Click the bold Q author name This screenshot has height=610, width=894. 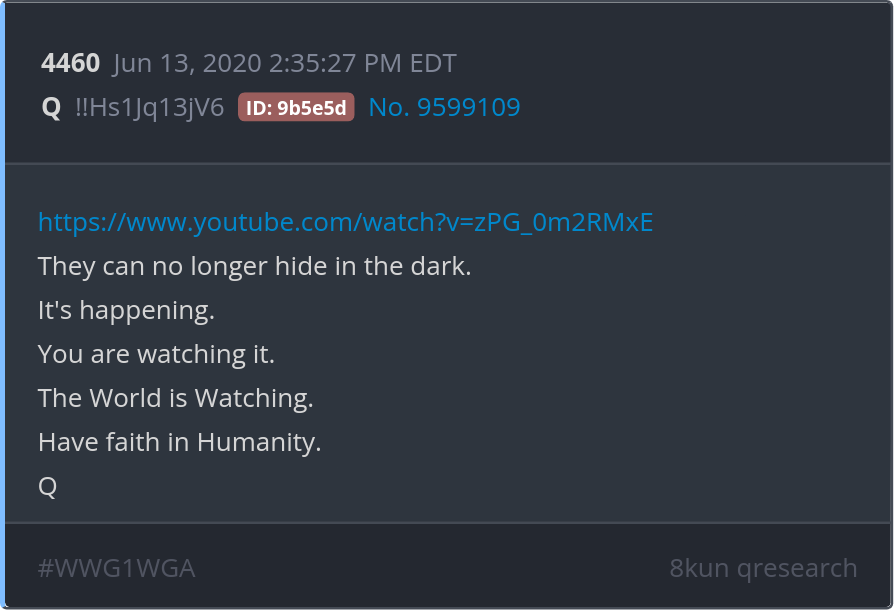[x=51, y=107]
